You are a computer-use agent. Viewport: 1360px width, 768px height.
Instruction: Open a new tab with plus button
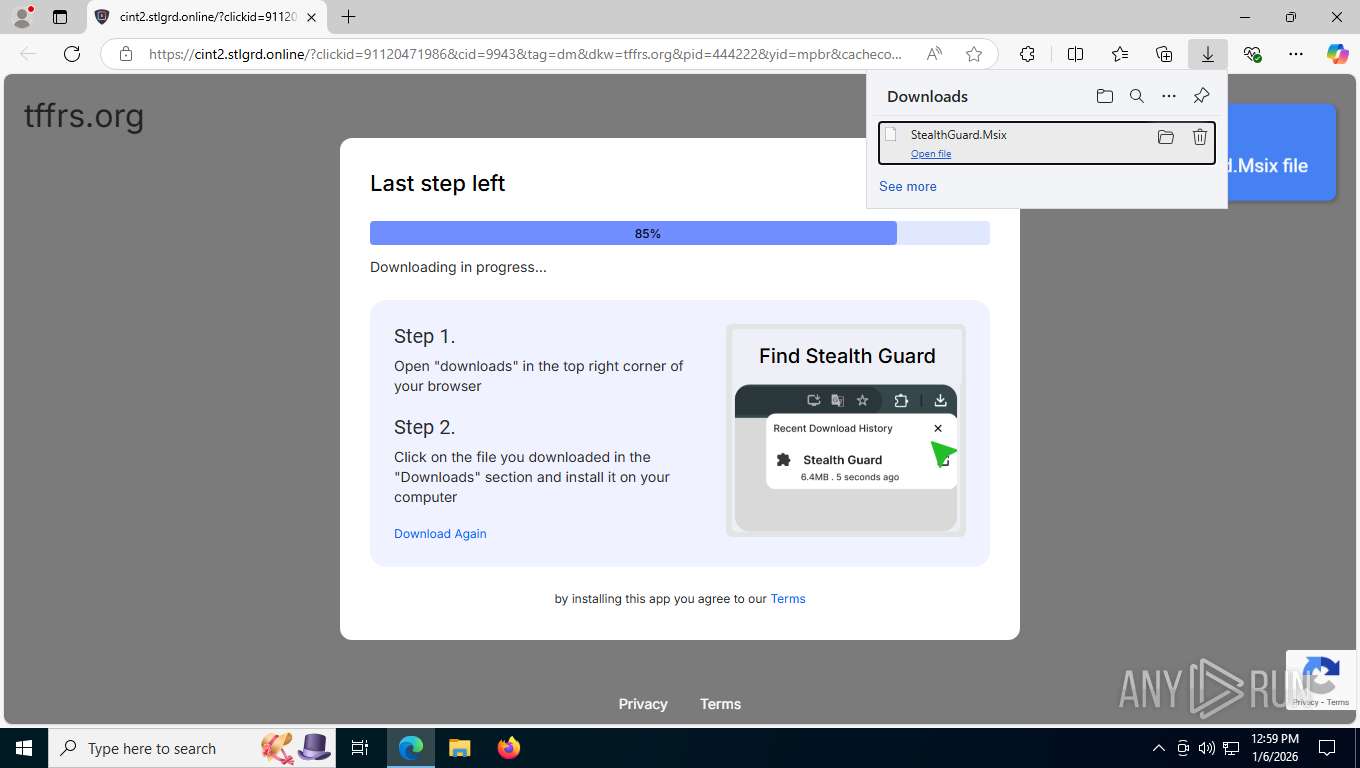pyautogui.click(x=348, y=17)
